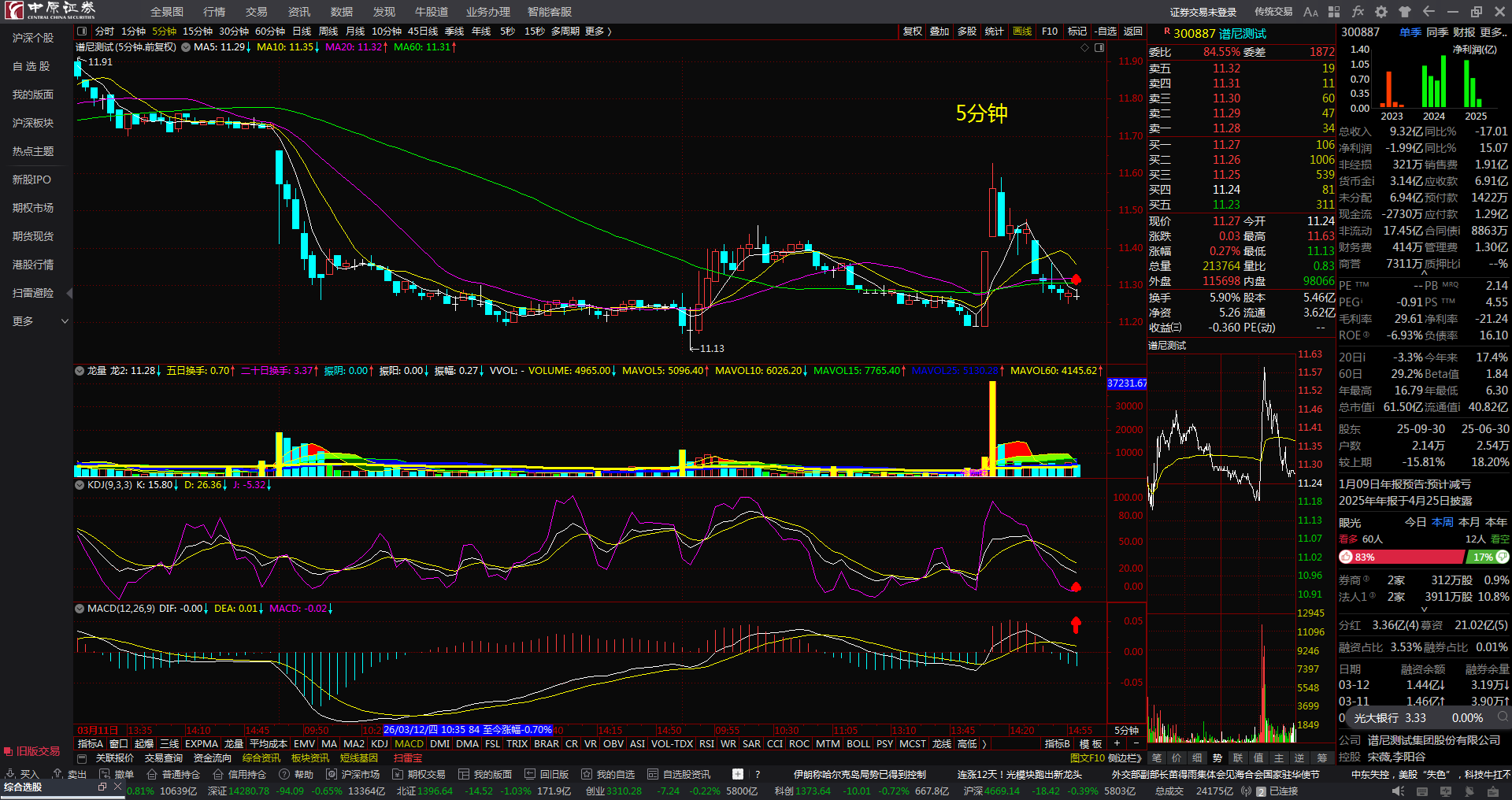Toggle 画线 drawing mode
The image size is (1512, 800).
coord(1022,31)
